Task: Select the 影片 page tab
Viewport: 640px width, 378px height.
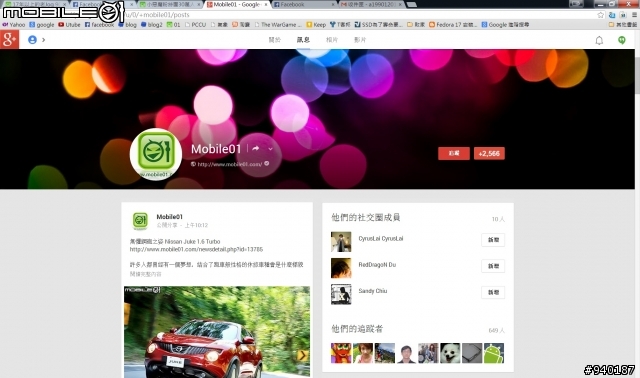Action: [360, 40]
